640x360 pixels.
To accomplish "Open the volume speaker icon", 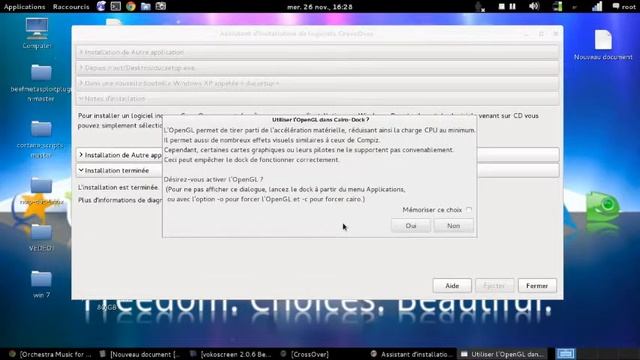I will [x=534, y=6].
